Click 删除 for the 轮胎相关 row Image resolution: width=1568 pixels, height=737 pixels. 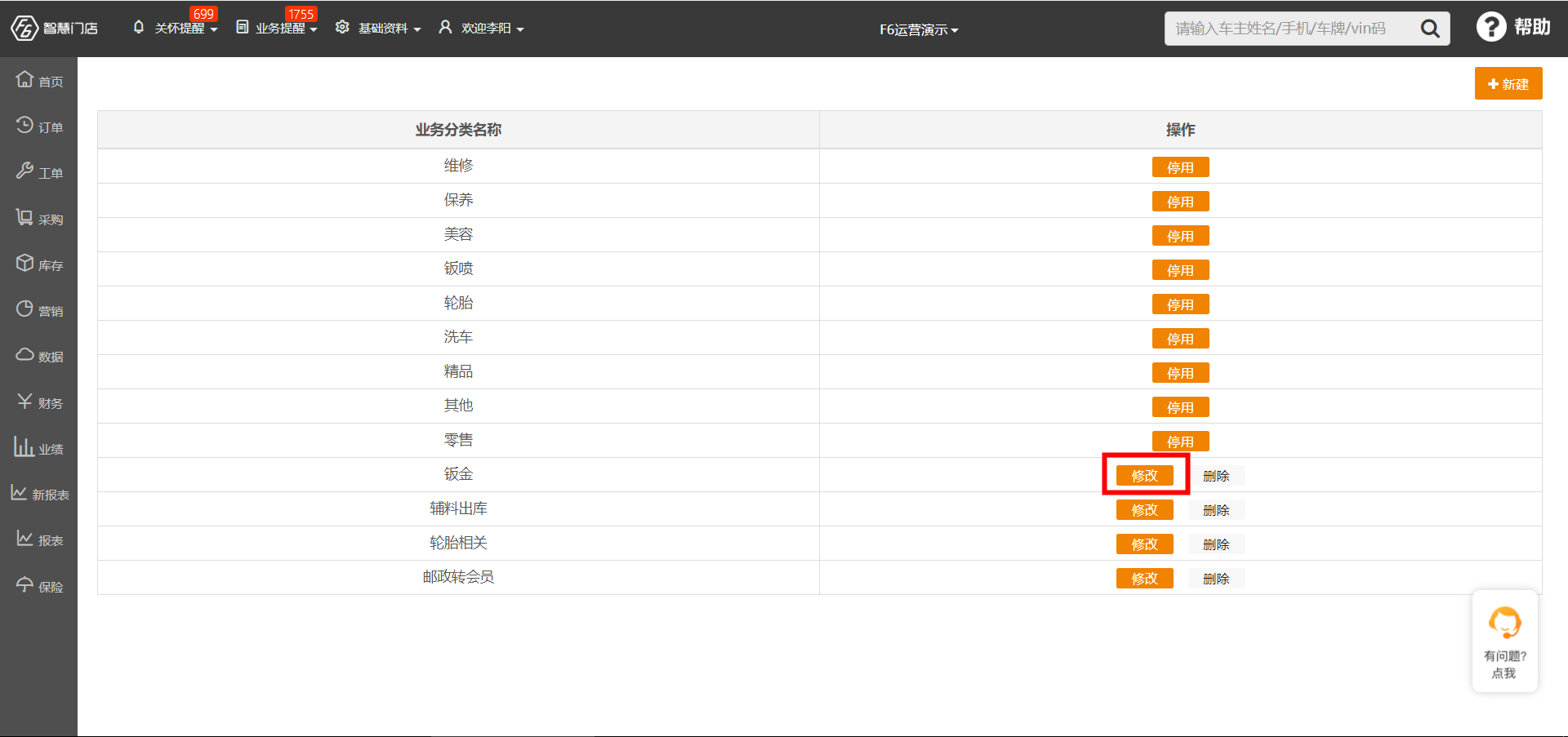[x=1216, y=544]
